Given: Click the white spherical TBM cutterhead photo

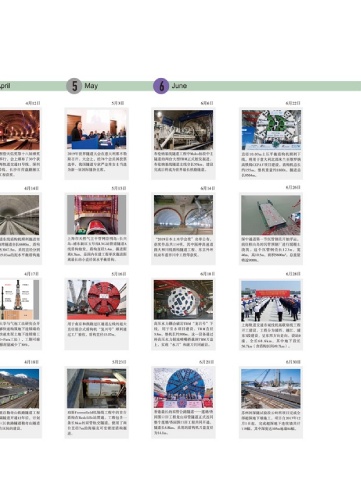Looking at the screenshot, I should (183, 300).
